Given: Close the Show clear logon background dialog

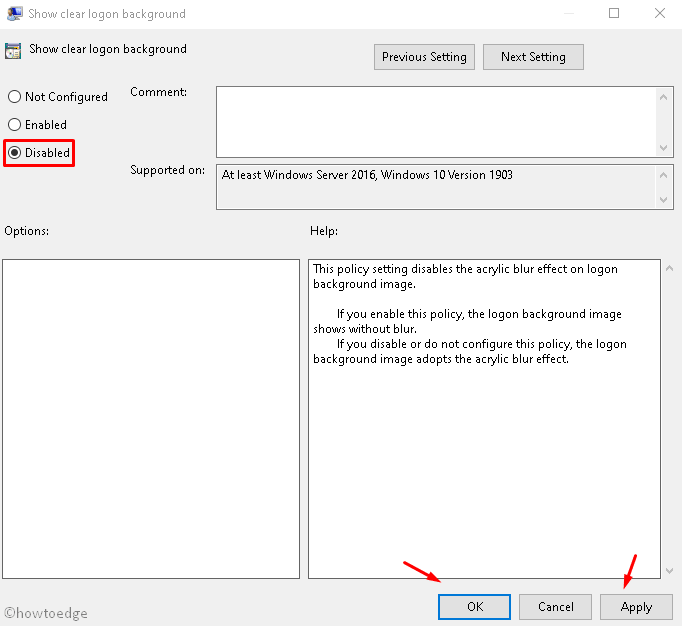Looking at the screenshot, I should click(x=659, y=14).
